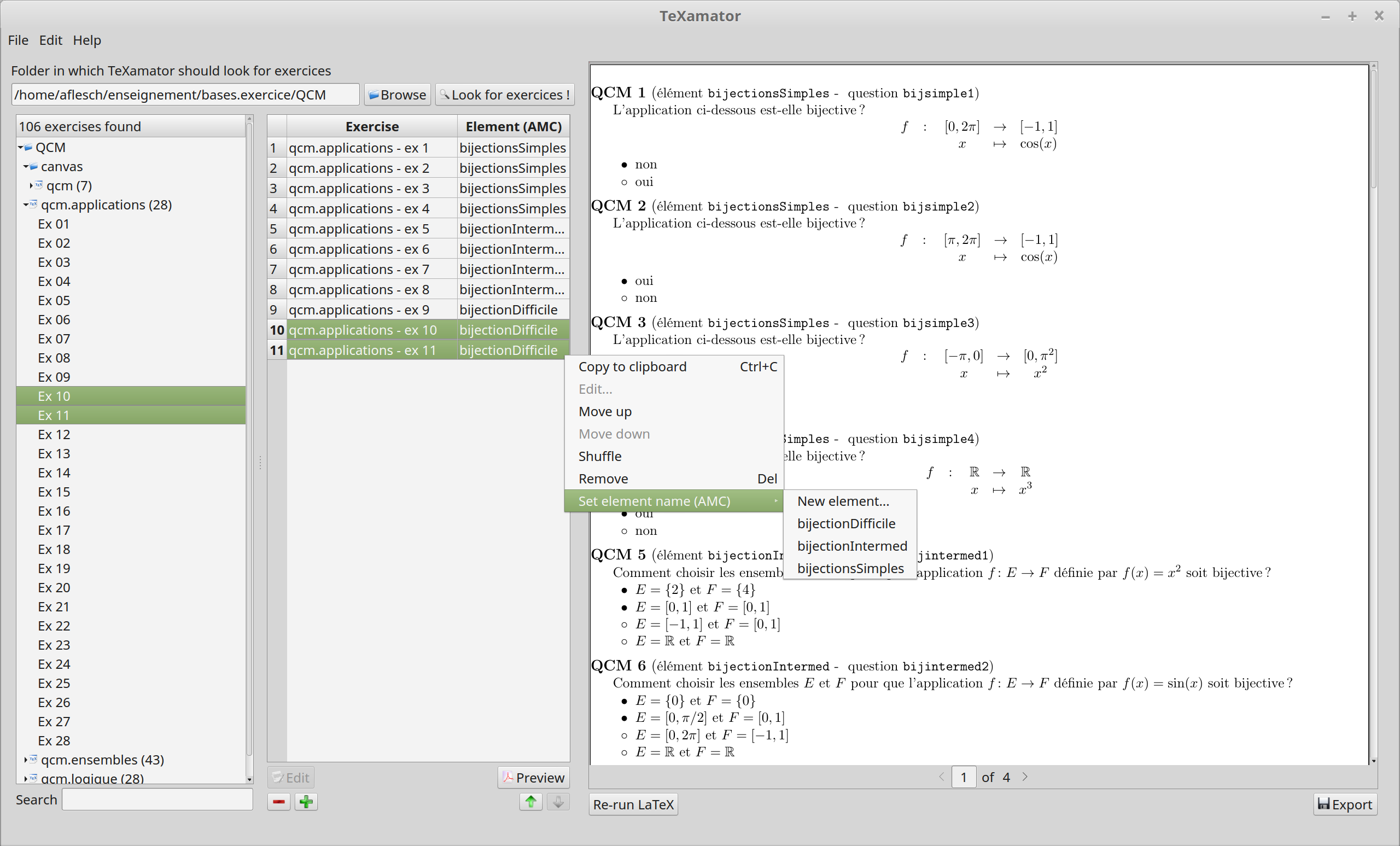Click the Export button

coord(1344,804)
